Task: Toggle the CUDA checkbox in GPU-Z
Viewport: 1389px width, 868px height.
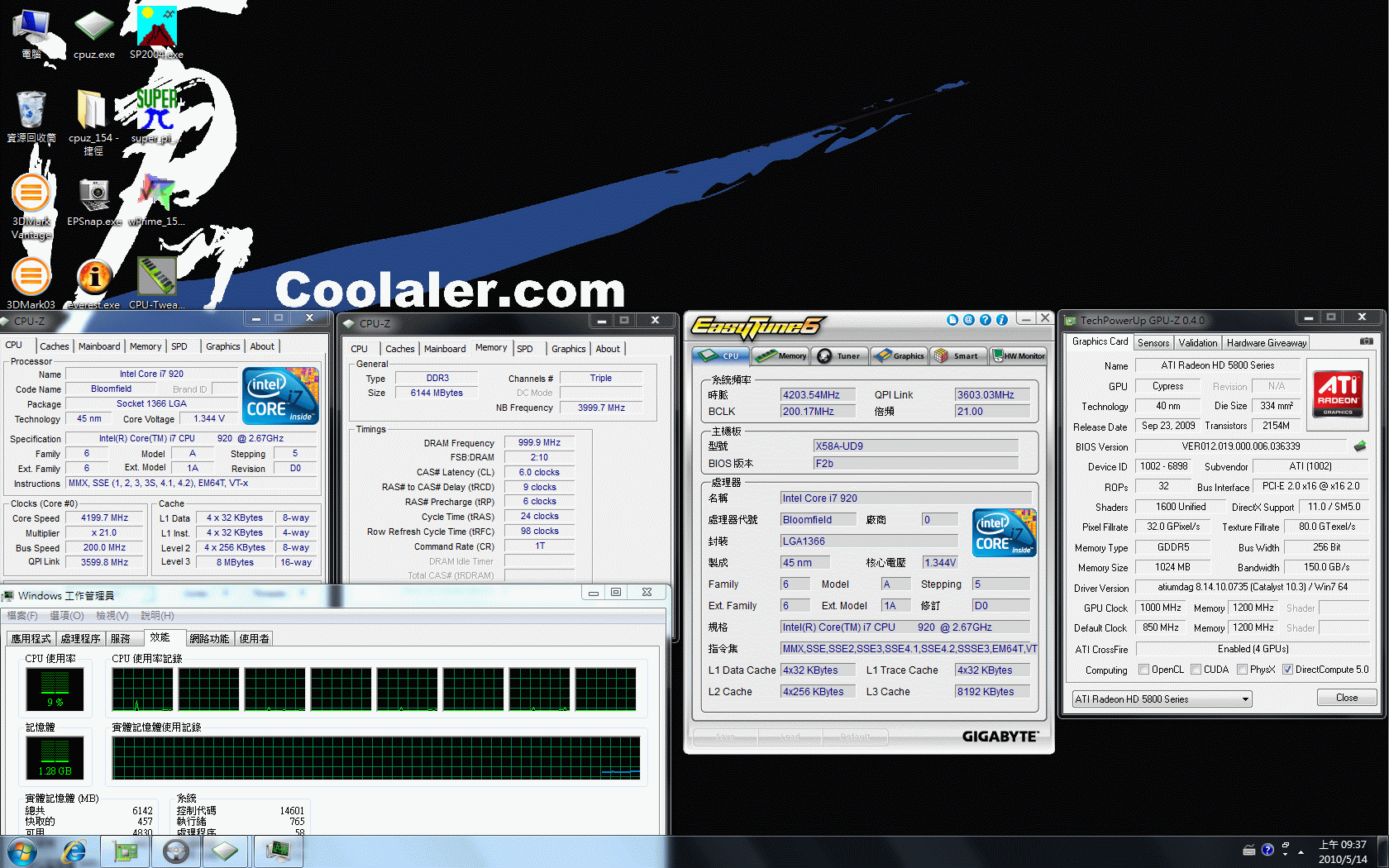Action: click(1196, 670)
